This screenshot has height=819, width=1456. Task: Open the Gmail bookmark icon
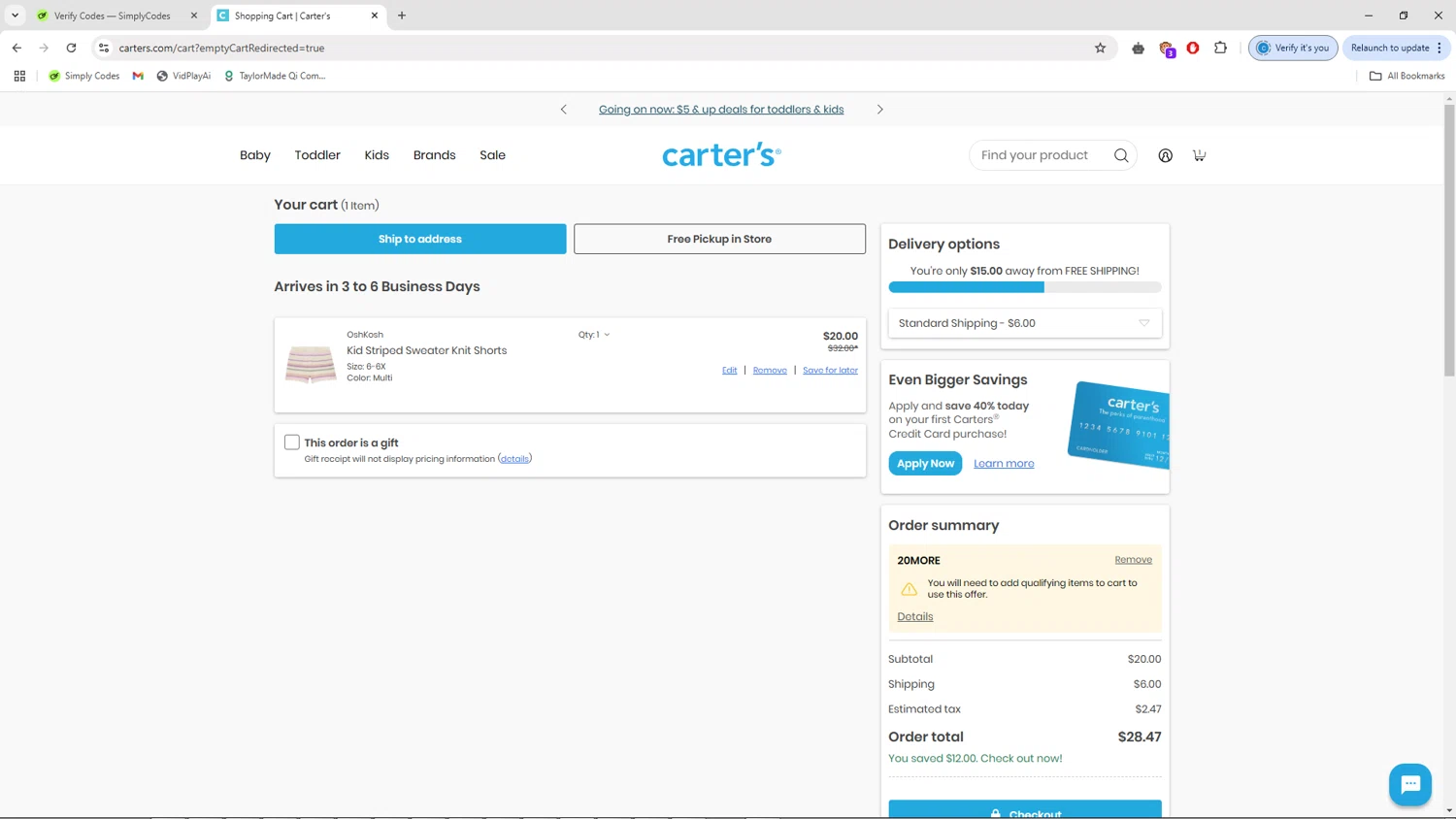coord(138,76)
